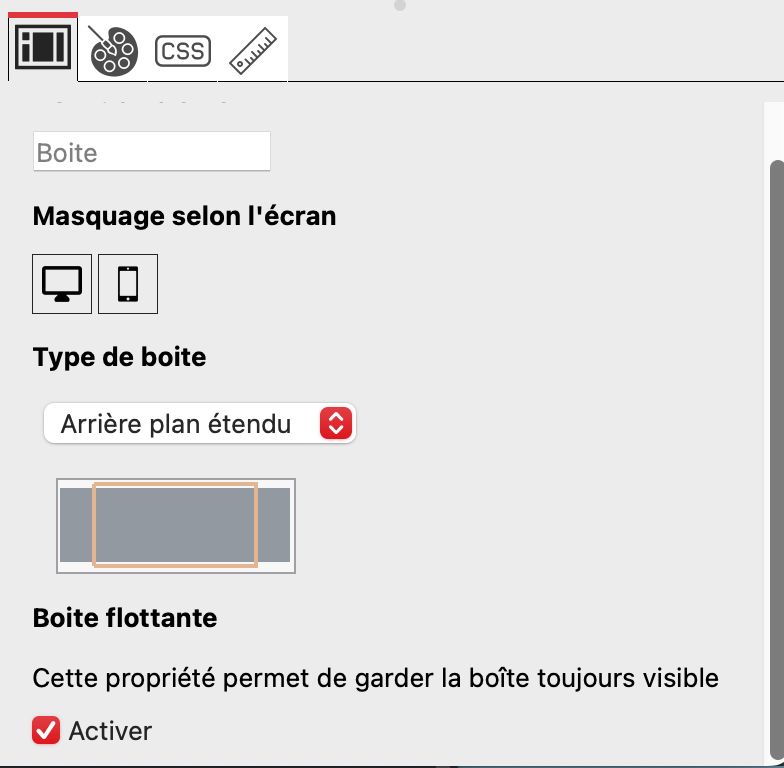Click the floating box description text
784x768 pixels.
coord(375,678)
